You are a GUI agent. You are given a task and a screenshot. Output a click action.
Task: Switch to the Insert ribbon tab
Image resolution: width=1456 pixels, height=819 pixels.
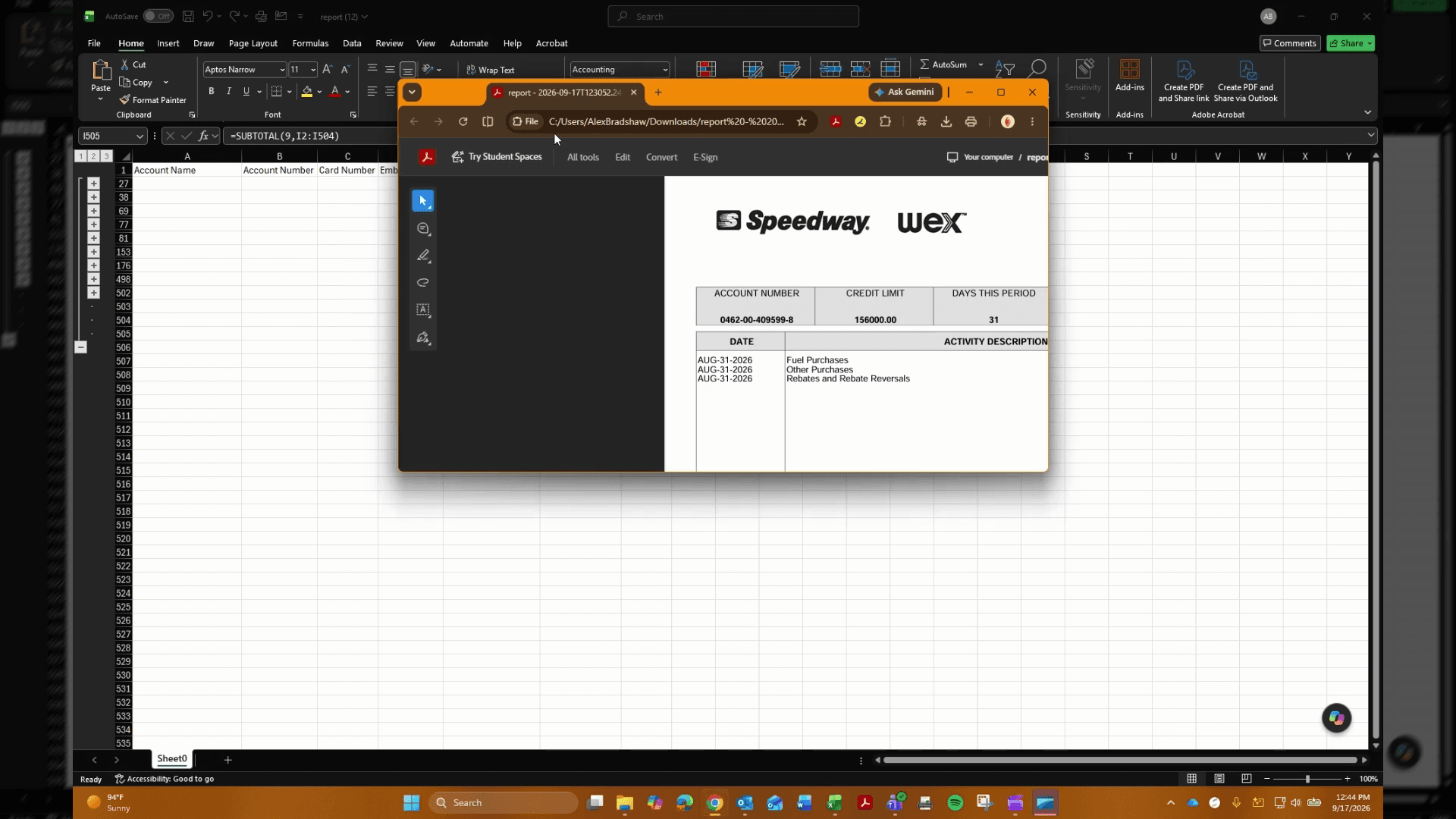point(168,43)
